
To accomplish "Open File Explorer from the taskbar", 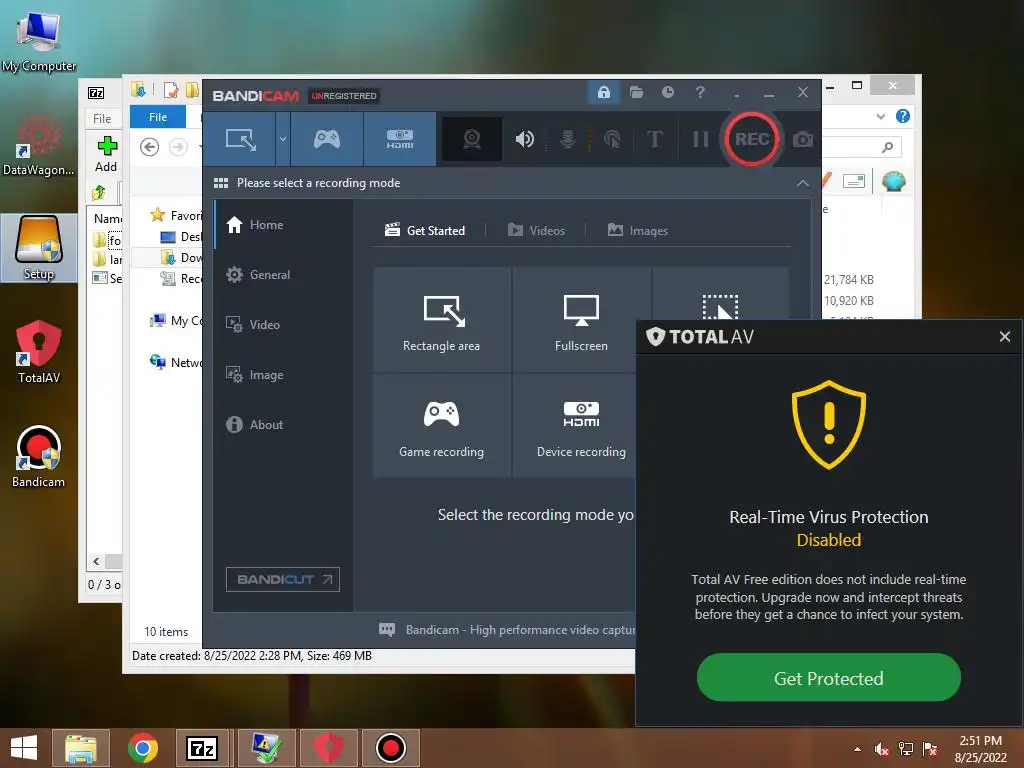I will tap(81, 748).
